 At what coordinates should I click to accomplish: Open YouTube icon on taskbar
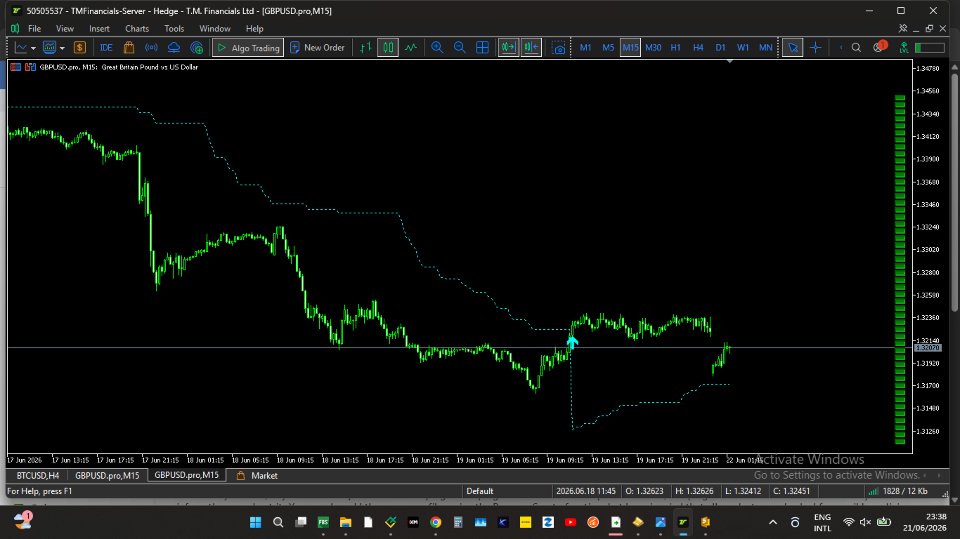click(x=571, y=522)
